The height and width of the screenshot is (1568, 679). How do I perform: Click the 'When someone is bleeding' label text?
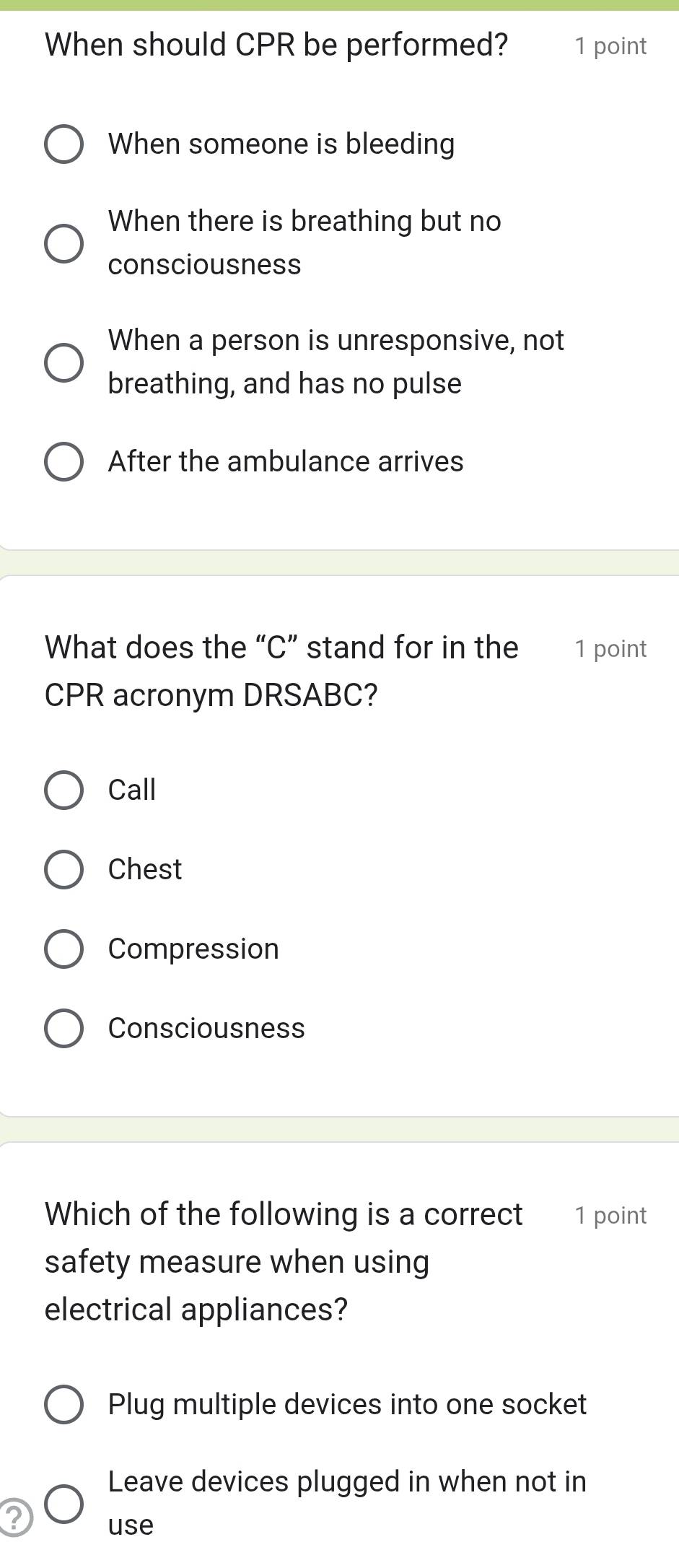281,144
